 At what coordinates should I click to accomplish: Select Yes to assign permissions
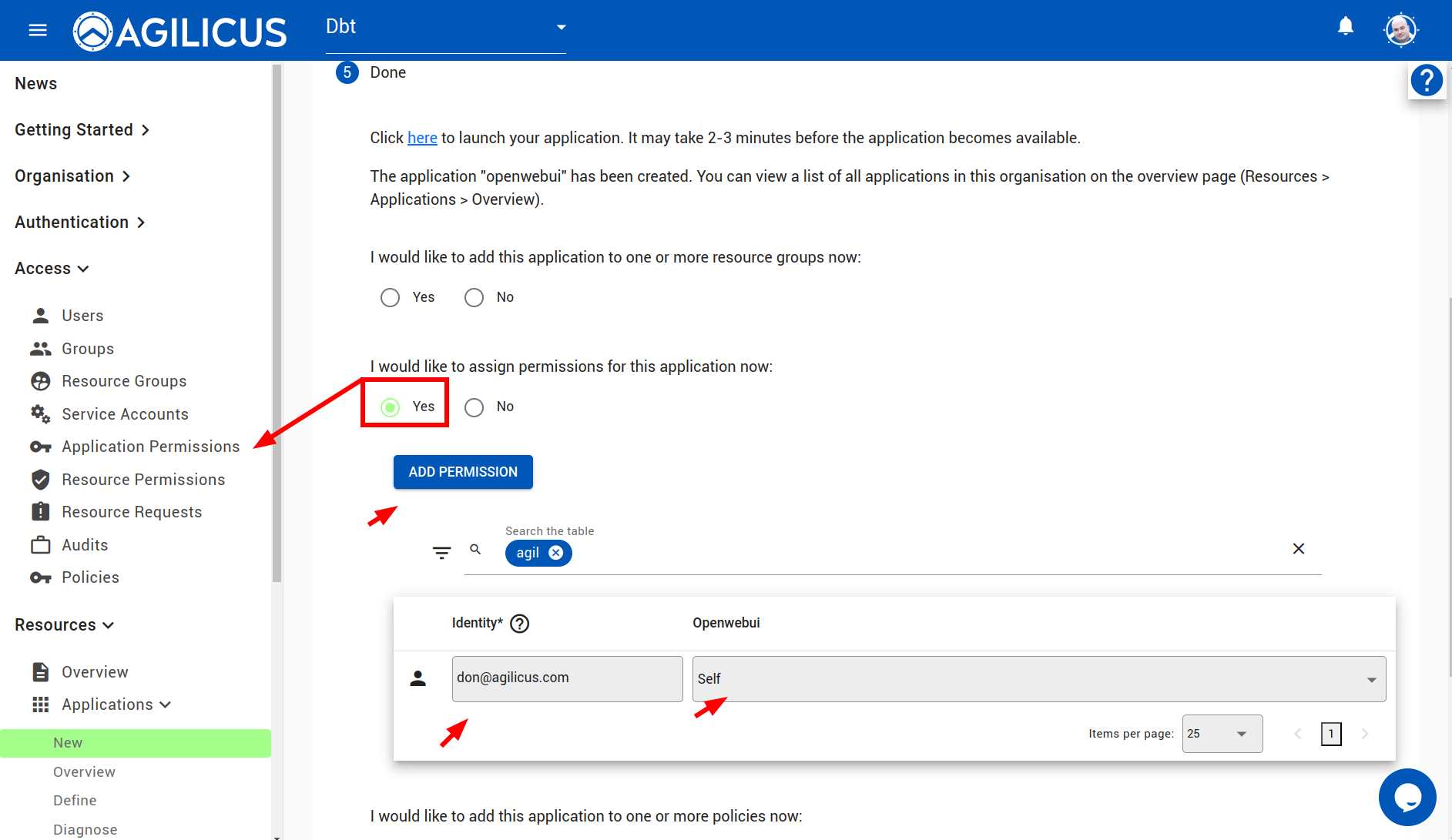[391, 407]
